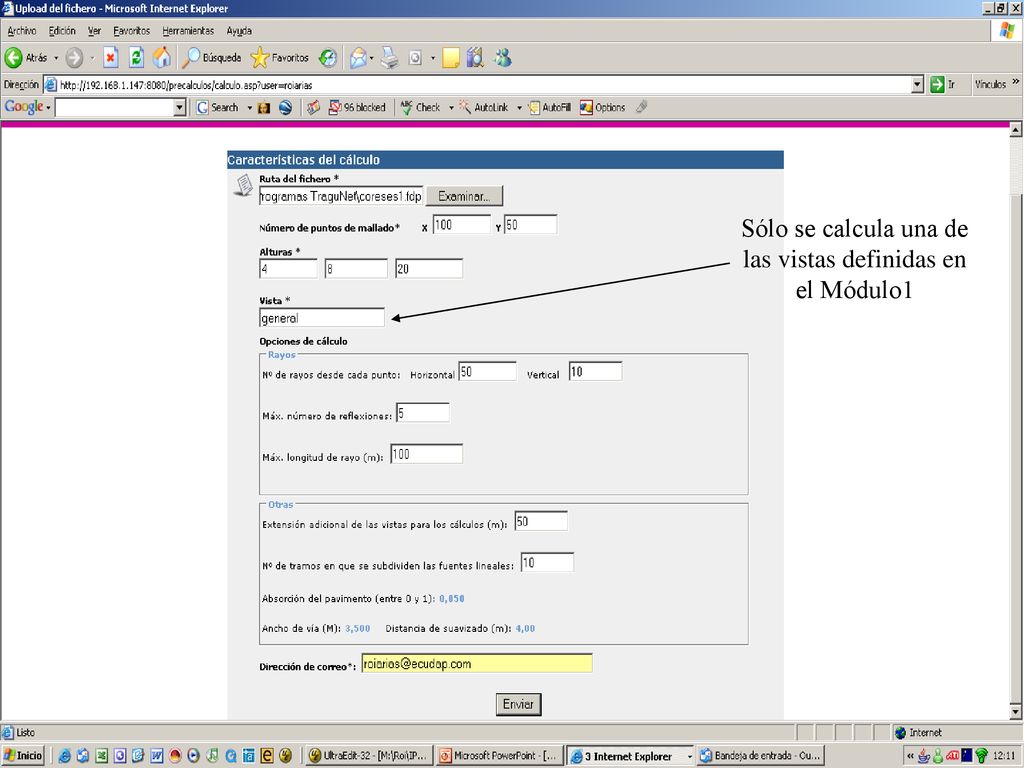Click the Horizontal rays field

(487, 372)
